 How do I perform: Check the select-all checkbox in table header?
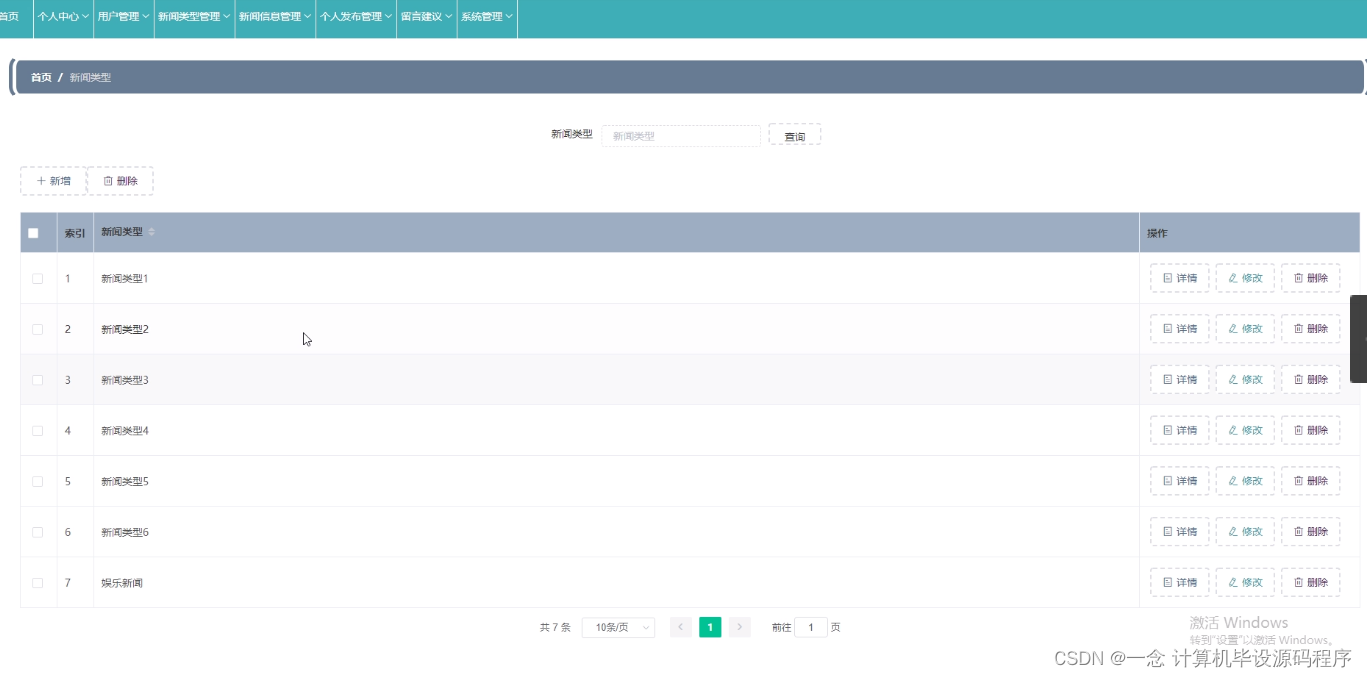[x=34, y=232]
